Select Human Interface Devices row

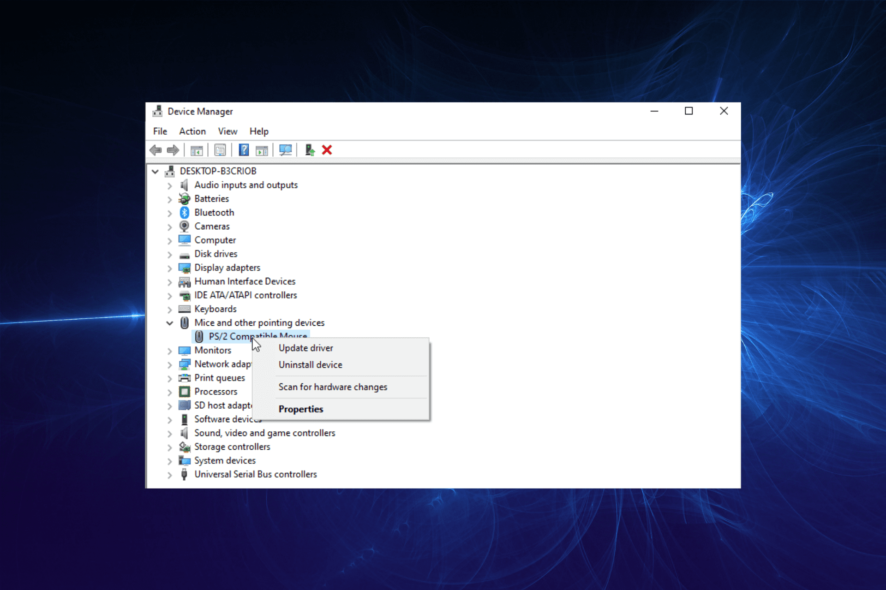point(245,281)
